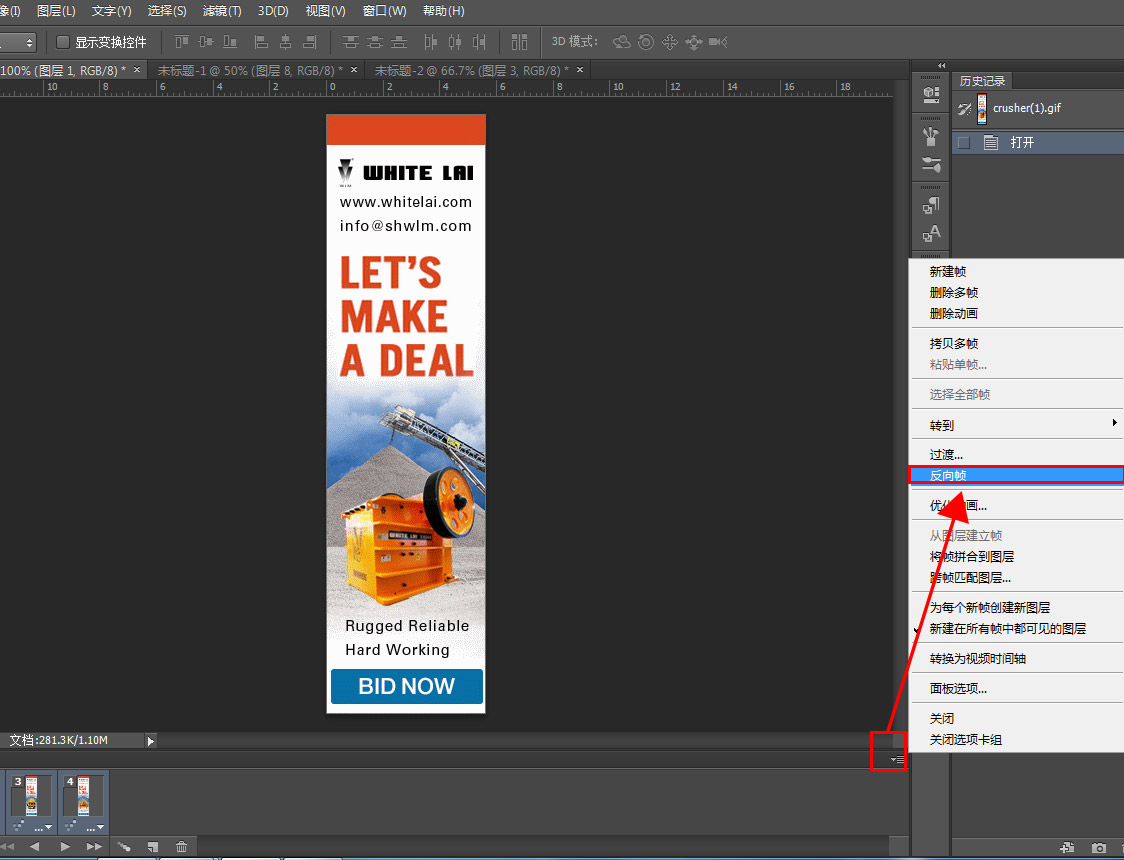Open frame 4 delay time dropdown

click(x=94, y=827)
